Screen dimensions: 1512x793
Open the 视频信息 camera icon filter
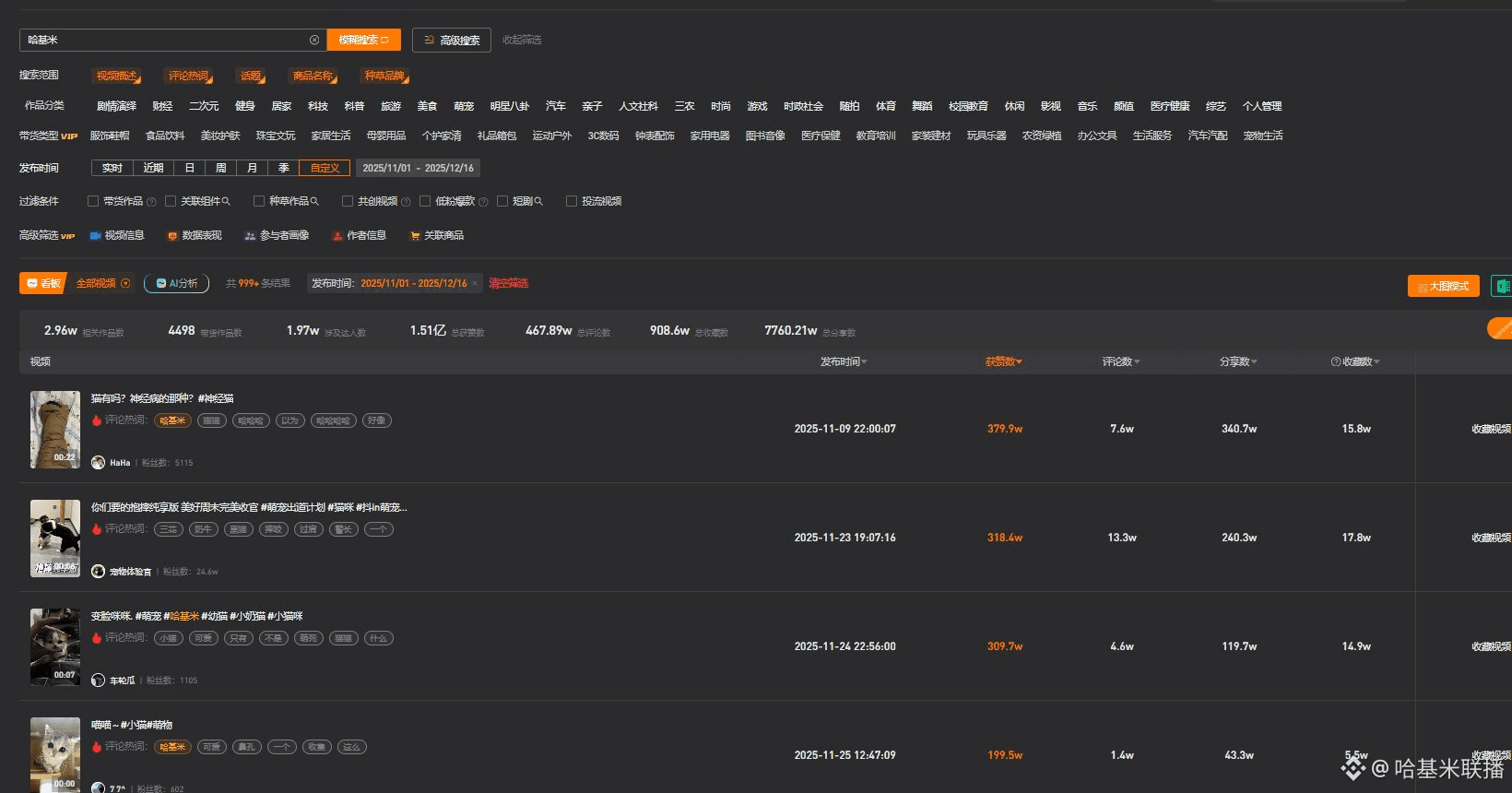tap(95, 236)
